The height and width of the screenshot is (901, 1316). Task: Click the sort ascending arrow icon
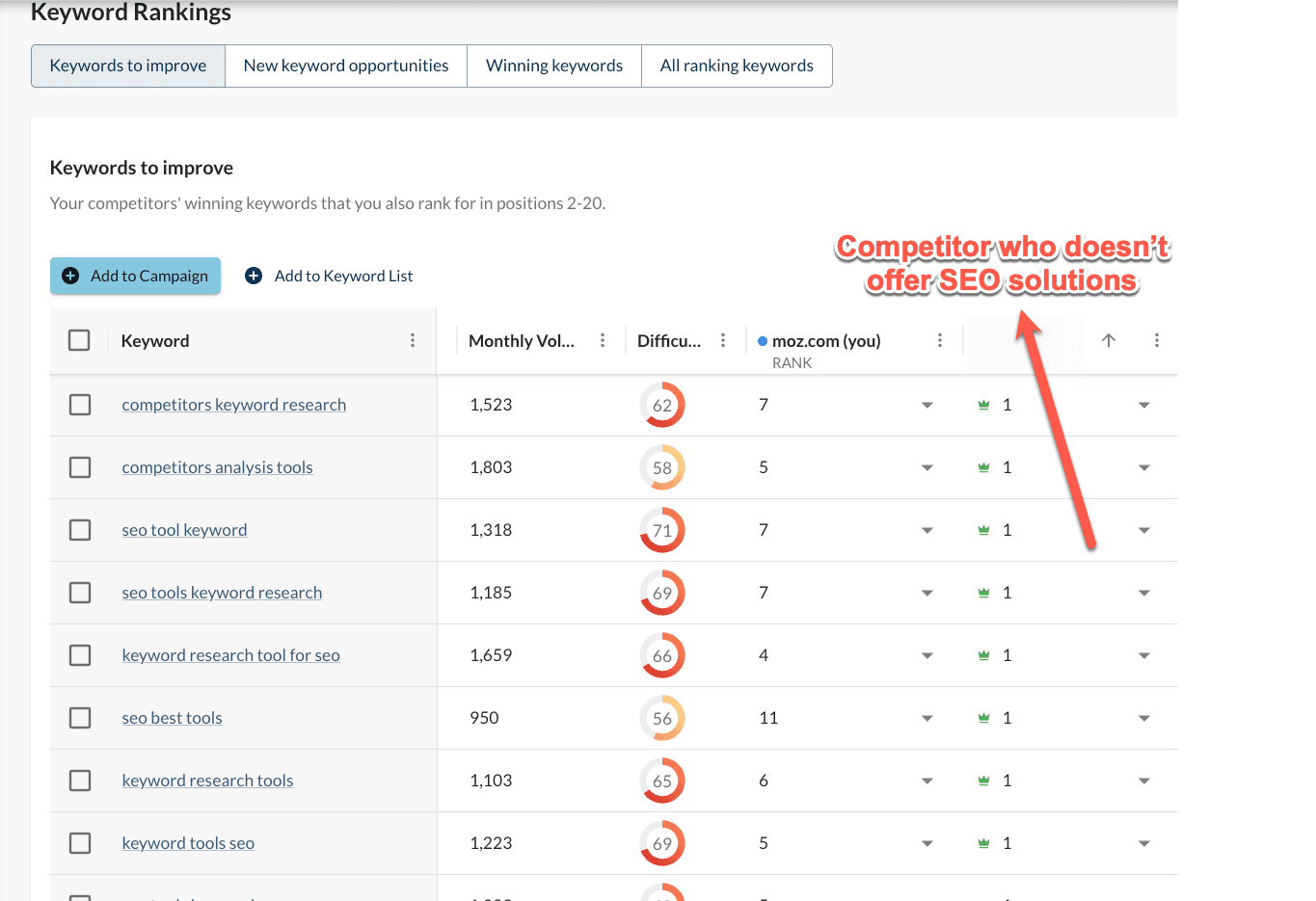(1109, 340)
